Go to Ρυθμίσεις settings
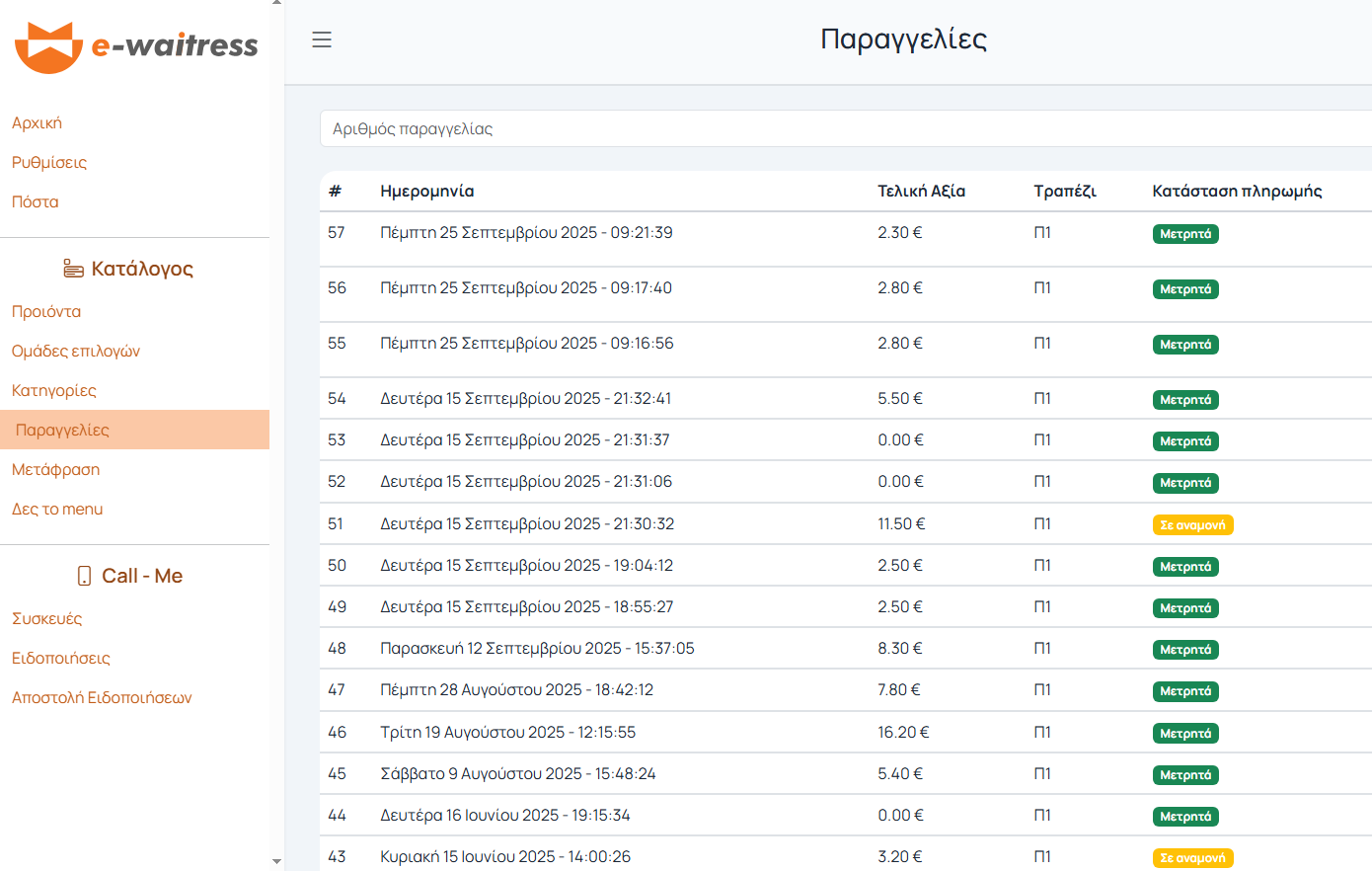The height and width of the screenshot is (871, 1372). pyautogui.click(x=49, y=163)
